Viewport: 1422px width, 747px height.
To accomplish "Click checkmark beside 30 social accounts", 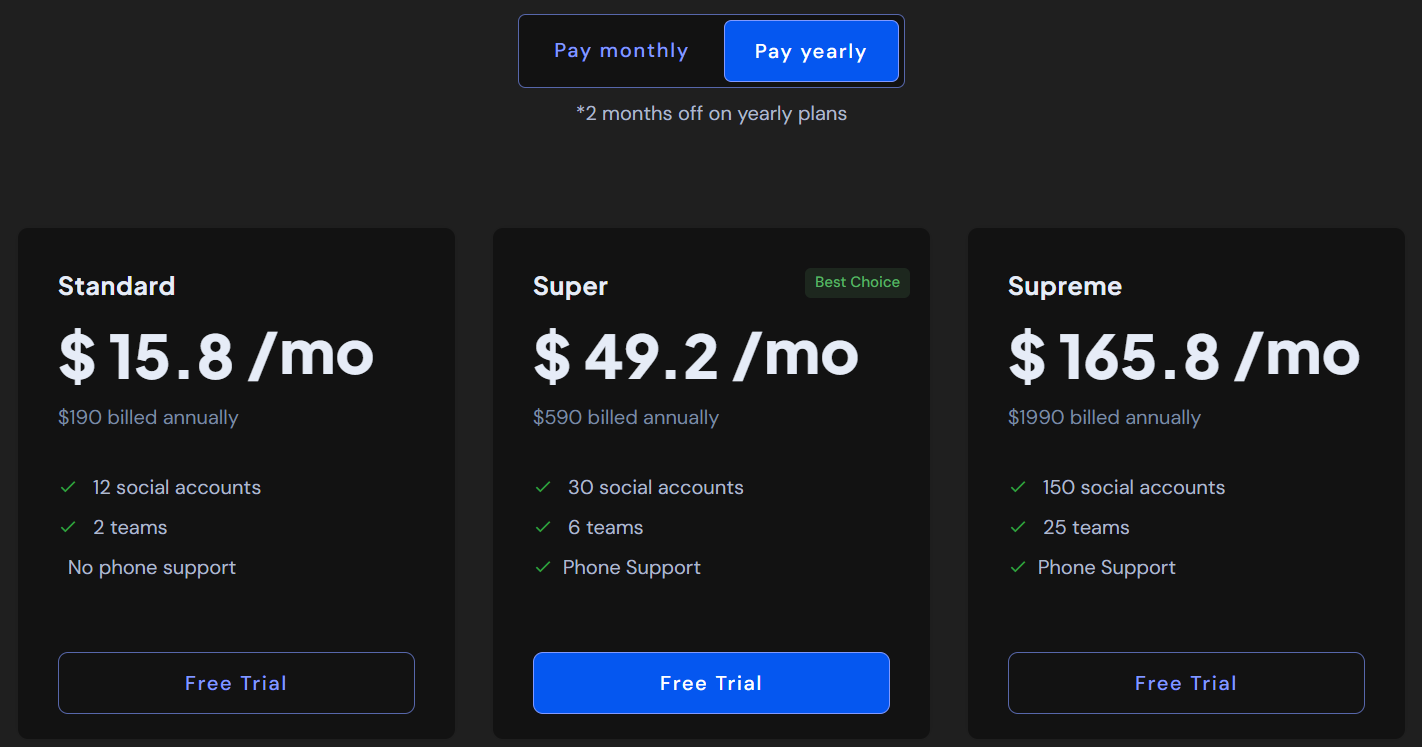I will point(543,487).
